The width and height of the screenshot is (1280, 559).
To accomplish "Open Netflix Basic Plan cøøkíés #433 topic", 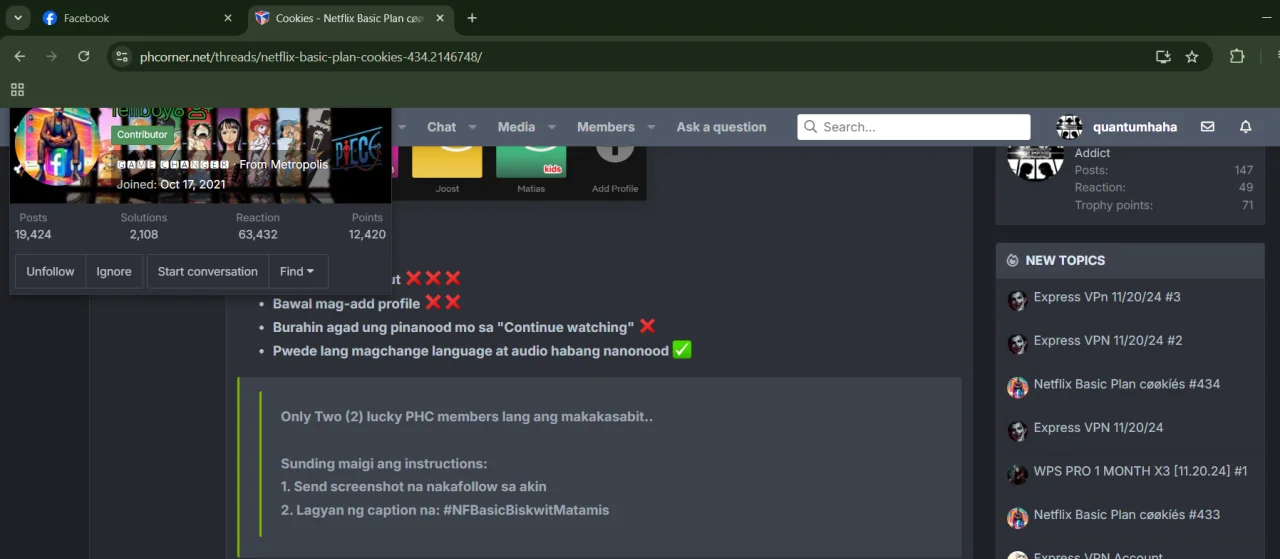I will 1127,514.
